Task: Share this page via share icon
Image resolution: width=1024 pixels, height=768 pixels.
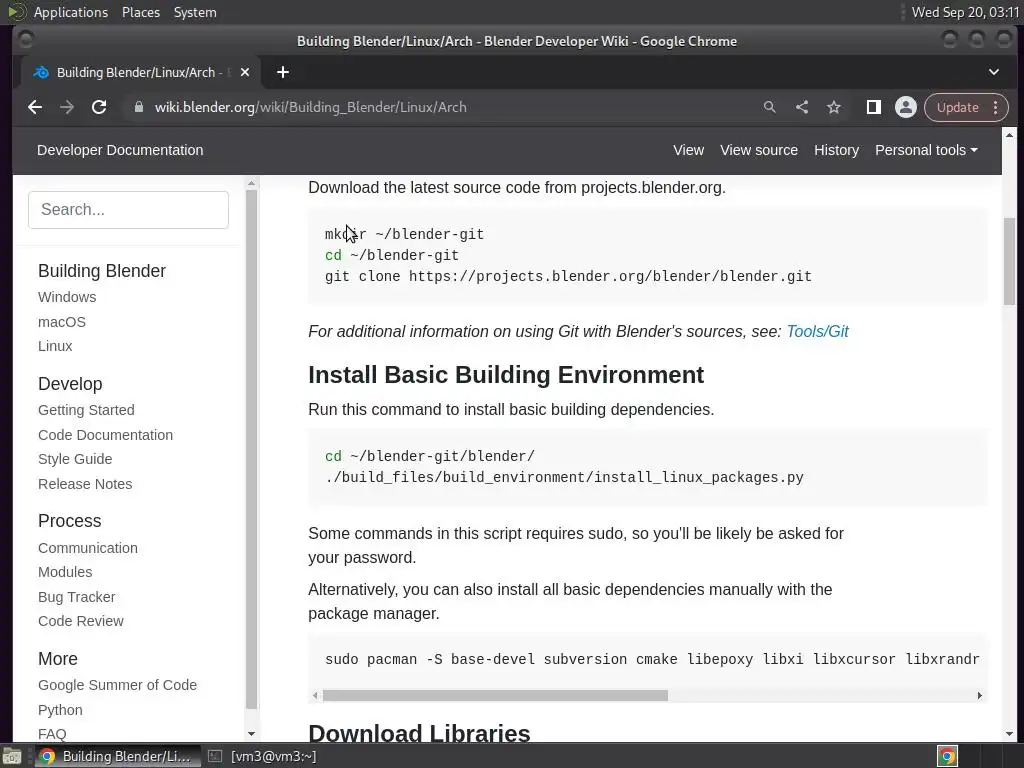Action: coord(802,107)
